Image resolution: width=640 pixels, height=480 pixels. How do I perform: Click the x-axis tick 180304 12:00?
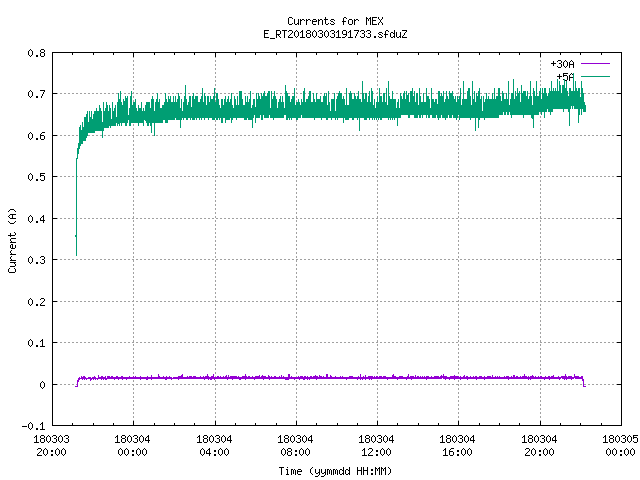(x=376, y=446)
